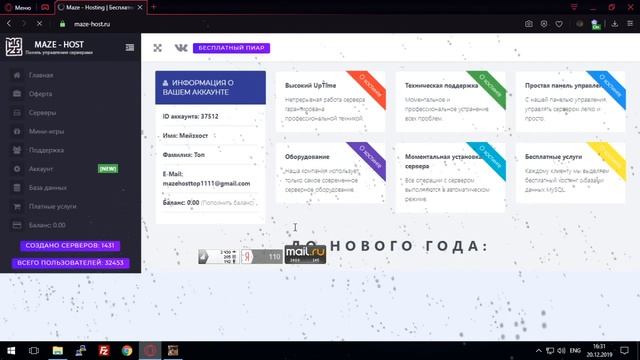Open the browser easy setup icon
The image size is (640, 360).
click(x=630, y=24)
